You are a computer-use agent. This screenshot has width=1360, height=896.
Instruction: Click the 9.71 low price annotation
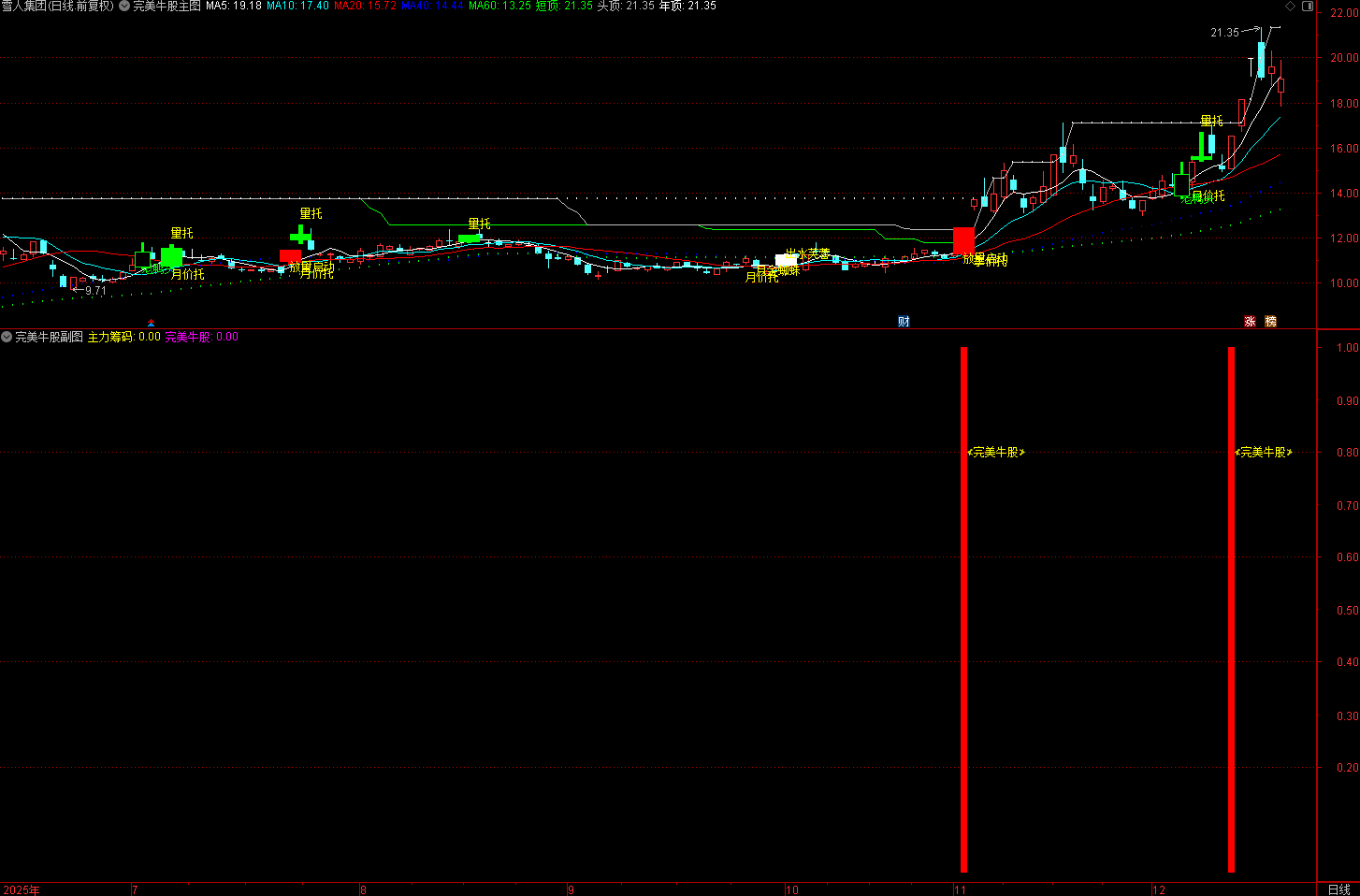(96, 291)
